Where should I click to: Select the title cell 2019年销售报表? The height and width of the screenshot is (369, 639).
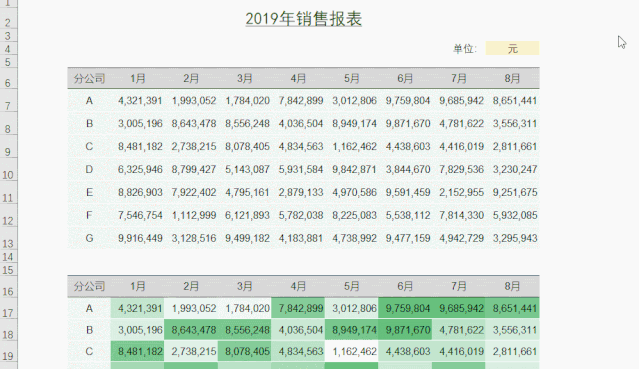click(x=304, y=19)
